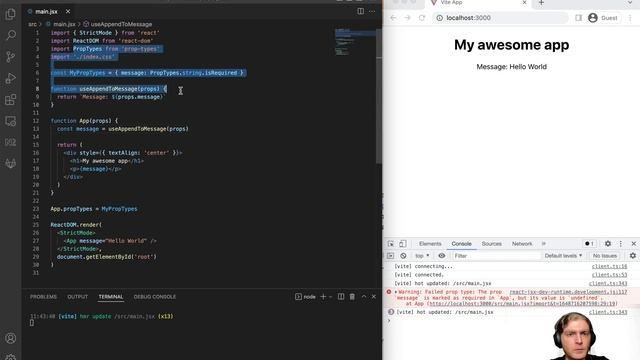Viewport: 640px width, 360px height.
Task: Select the Vite App browser tab
Action: [478, 3]
